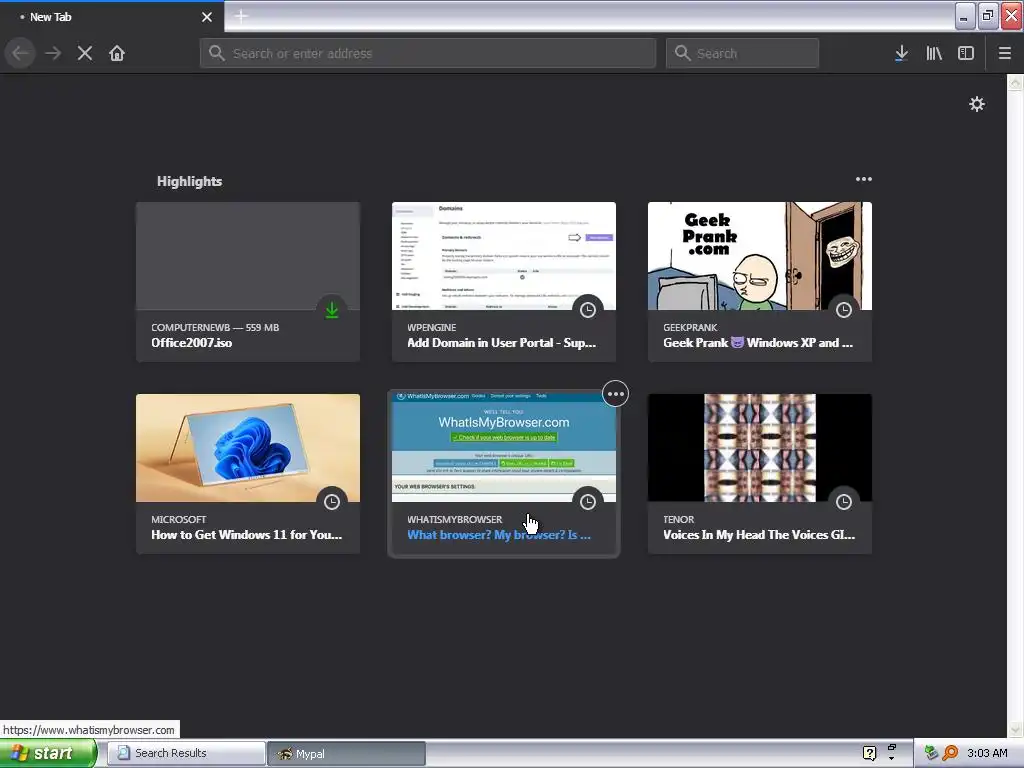Switch to Search Results taskbar window
This screenshot has height=768, width=1024.
coord(185,753)
